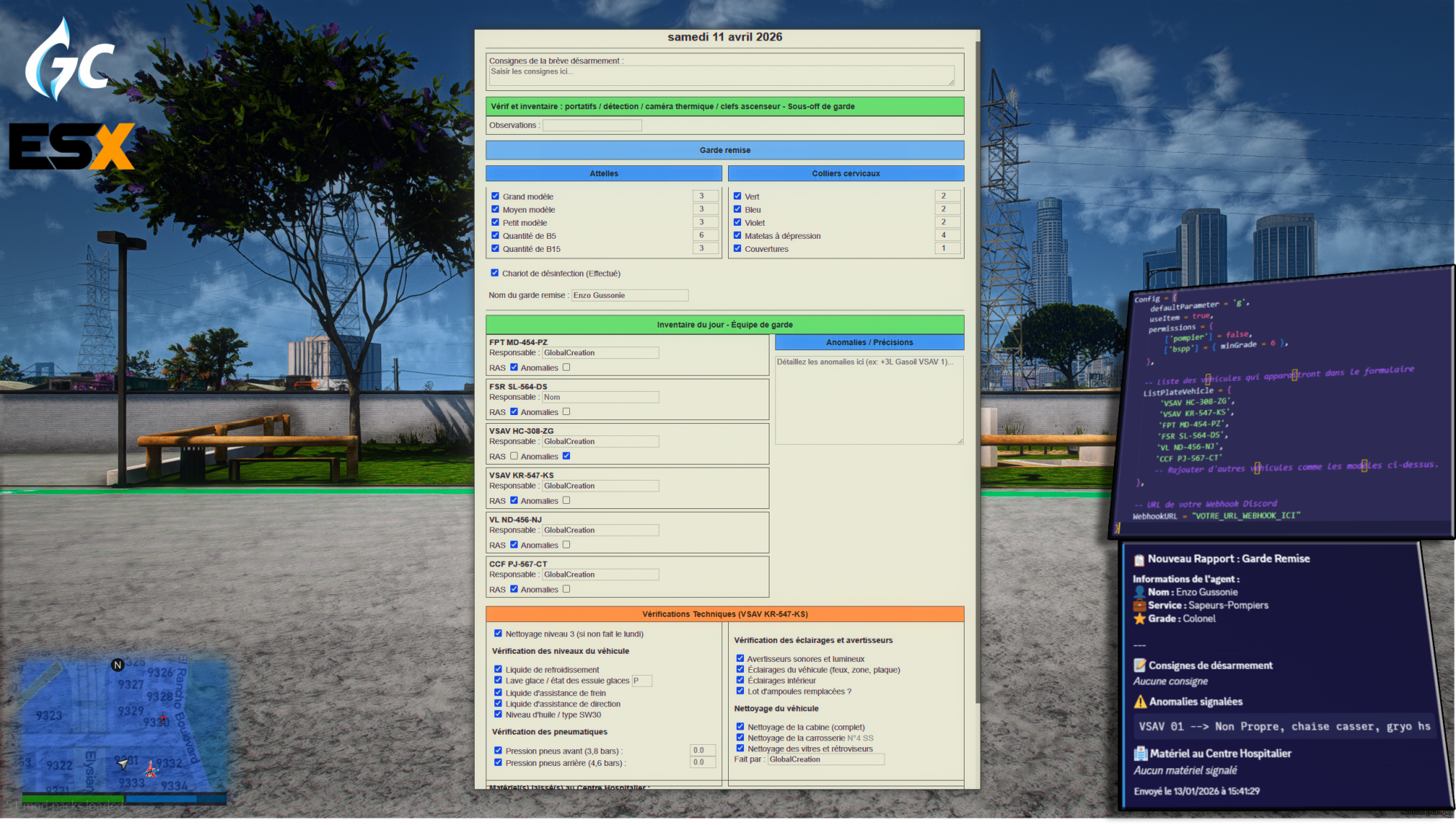Image resolution: width=1456 pixels, height=825 pixels.
Task: Toggle Nettoyage de la cabine (complet) checkbox
Action: tap(740, 727)
